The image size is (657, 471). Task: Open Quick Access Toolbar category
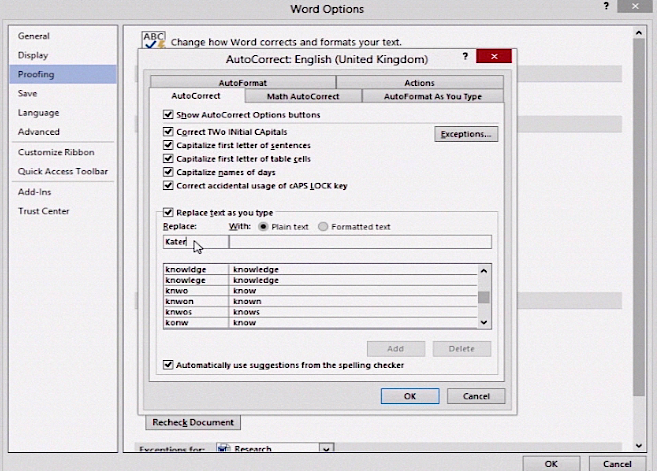click(63, 171)
